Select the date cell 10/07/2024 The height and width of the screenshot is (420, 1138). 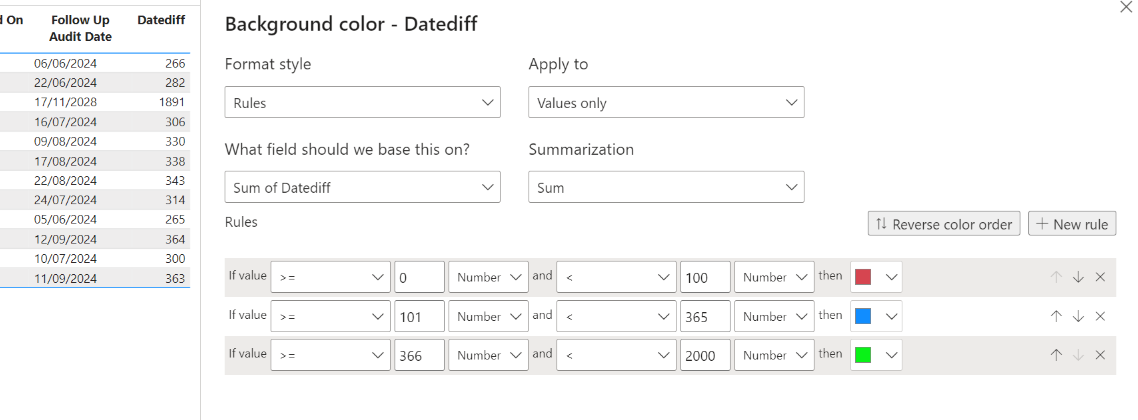(65, 259)
